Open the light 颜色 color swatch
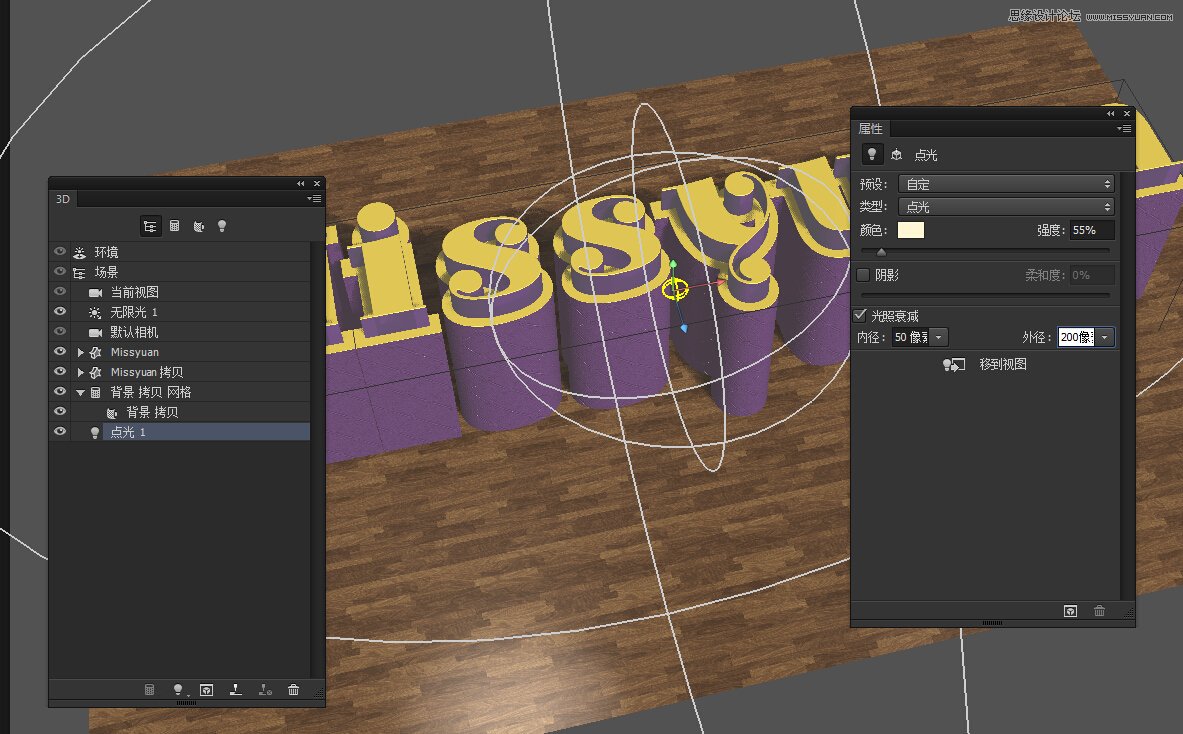This screenshot has height=734, width=1183. (911, 230)
